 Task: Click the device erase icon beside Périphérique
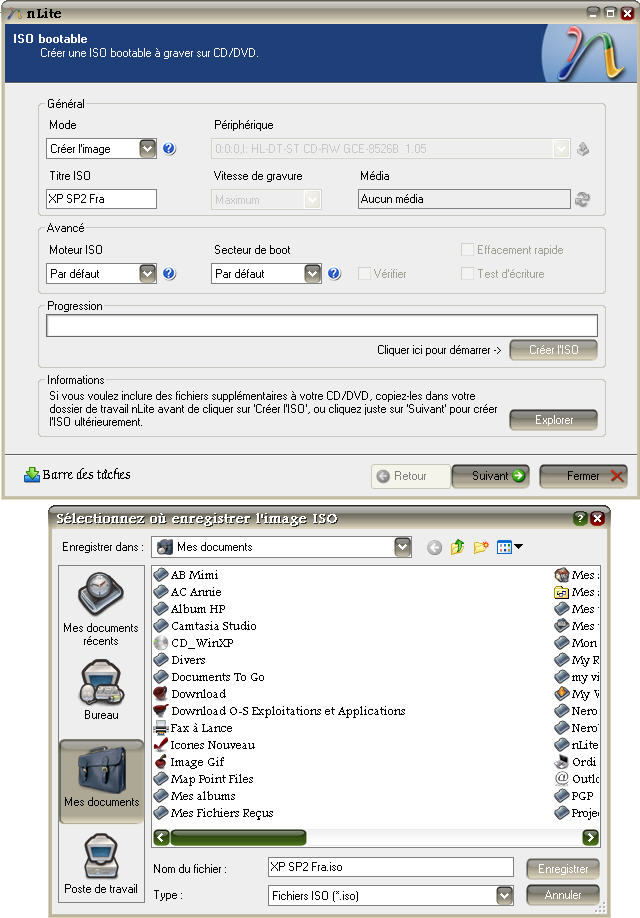[x=583, y=149]
